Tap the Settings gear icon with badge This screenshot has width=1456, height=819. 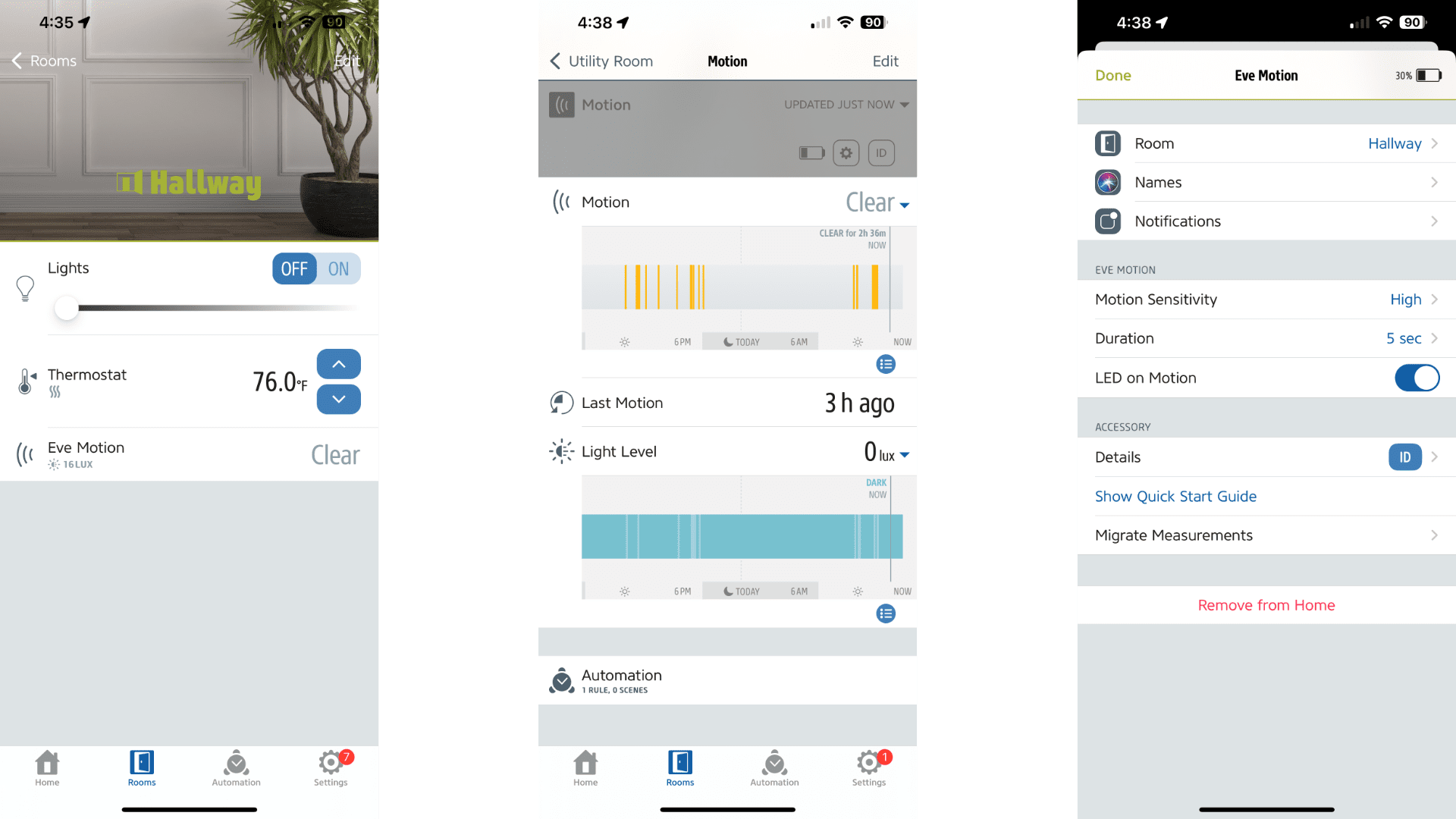click(x=331, y=762)
